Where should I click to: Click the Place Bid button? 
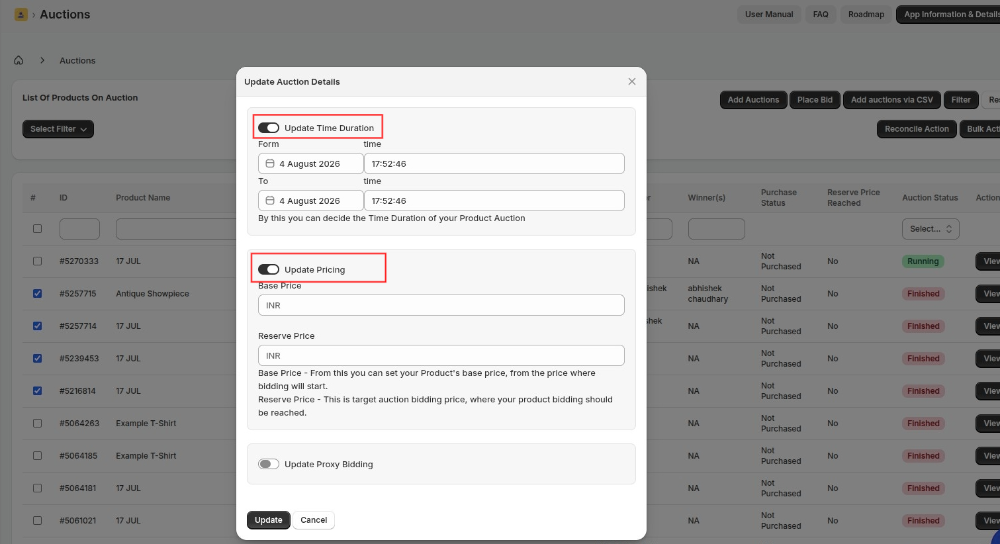click(x=814, y=99)
